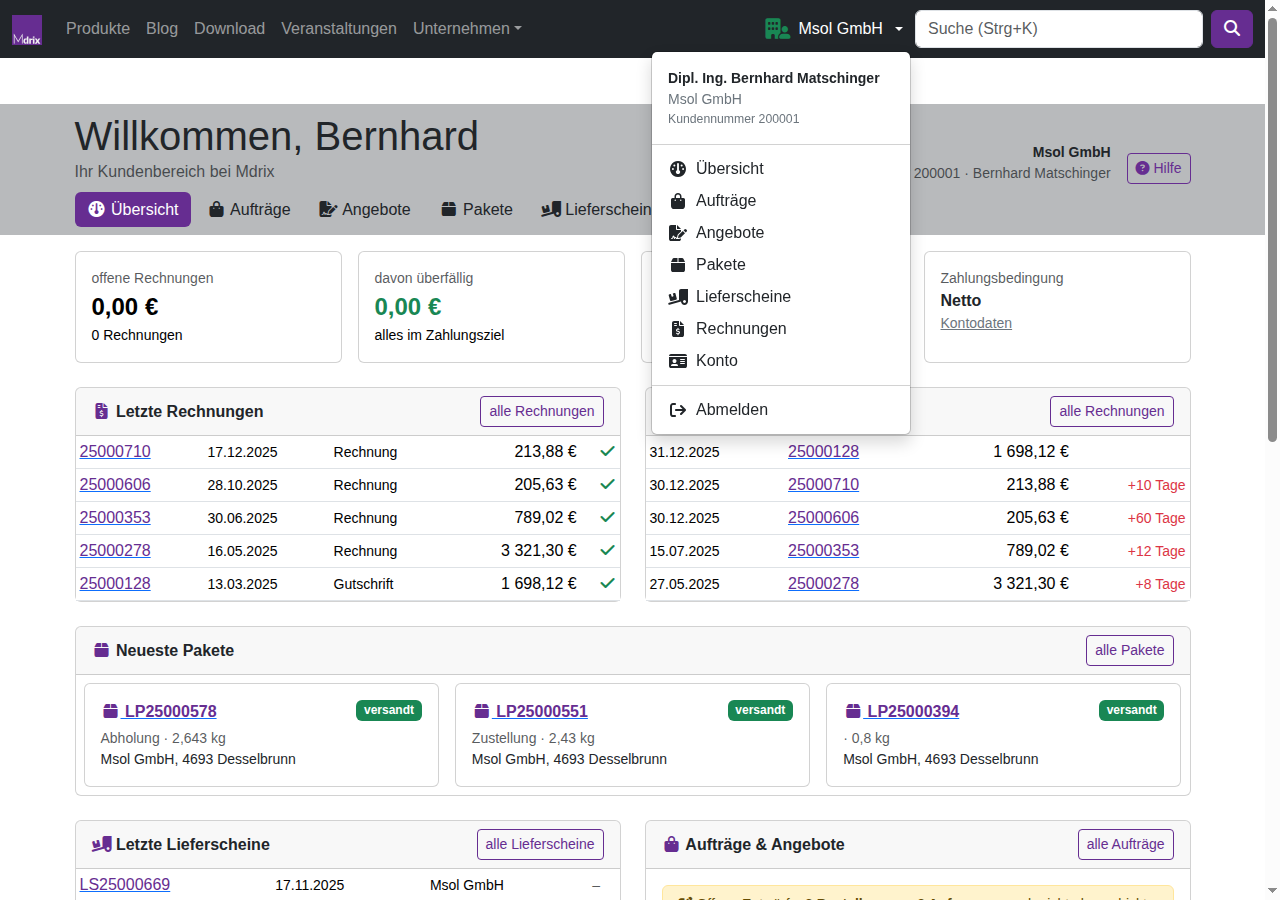Click the Übersicht gauge icon in dropdown menu
Viewport: 1280px width, 900px height.
click(x=678, y=169)
